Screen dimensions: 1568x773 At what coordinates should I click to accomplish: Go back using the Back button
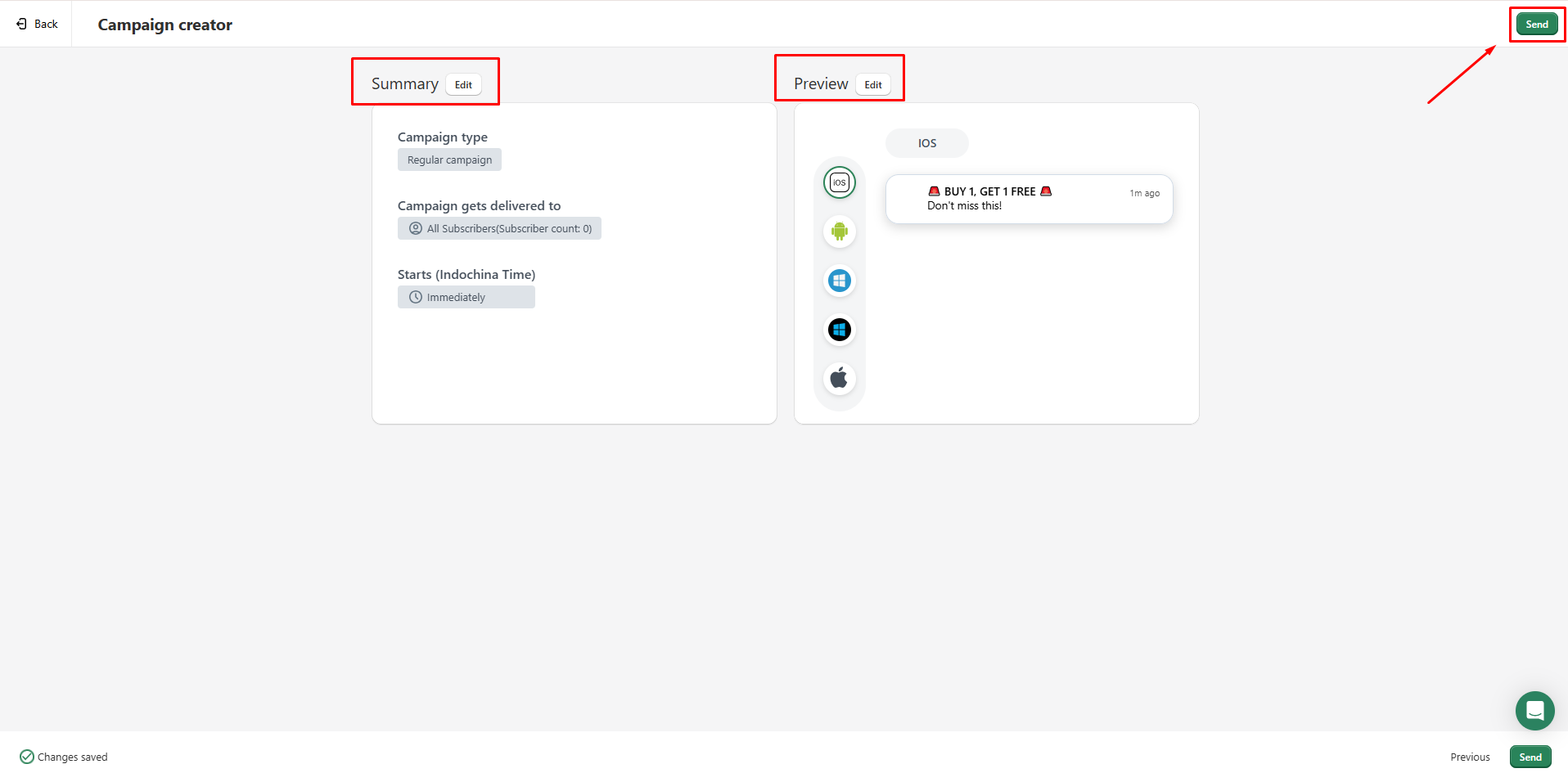pyautogui.click(x=38, y=24)
